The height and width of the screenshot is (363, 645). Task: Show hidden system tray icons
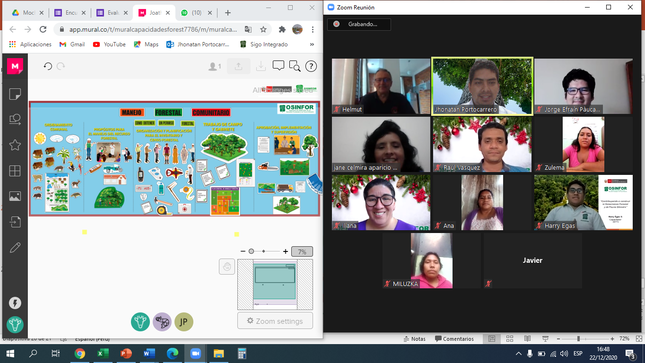tap(518, 354)
